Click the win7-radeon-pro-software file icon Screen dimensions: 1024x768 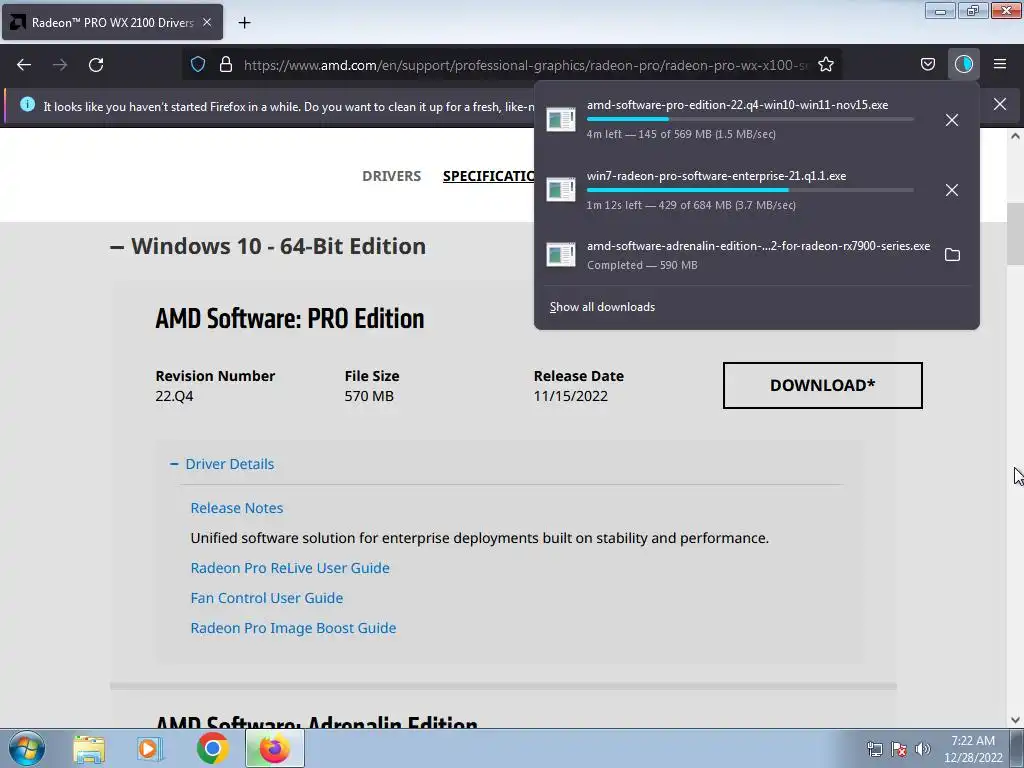(560, 190)
